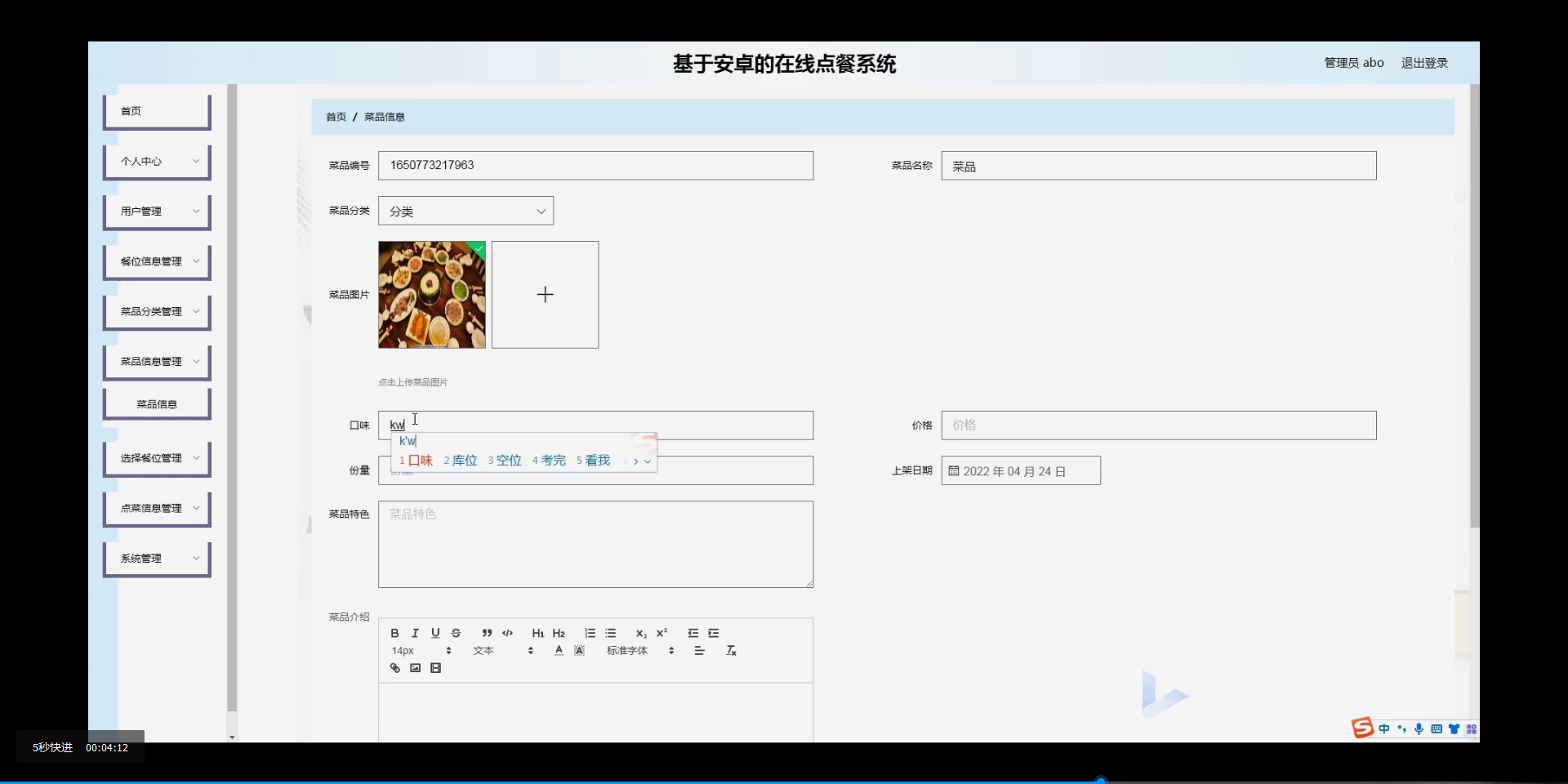Toggle strikethrough formatting in the editor

(457, 633)
